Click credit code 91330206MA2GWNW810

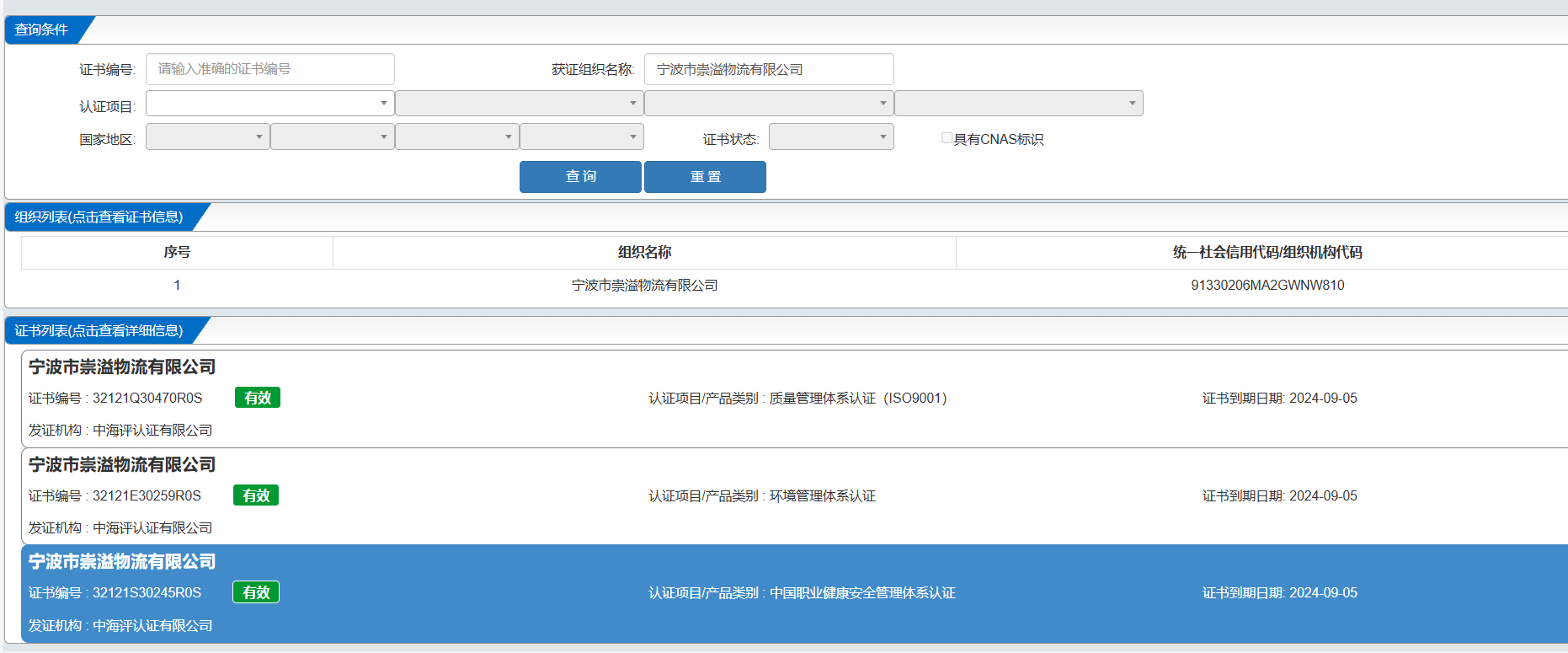(x=1267, y=286)
